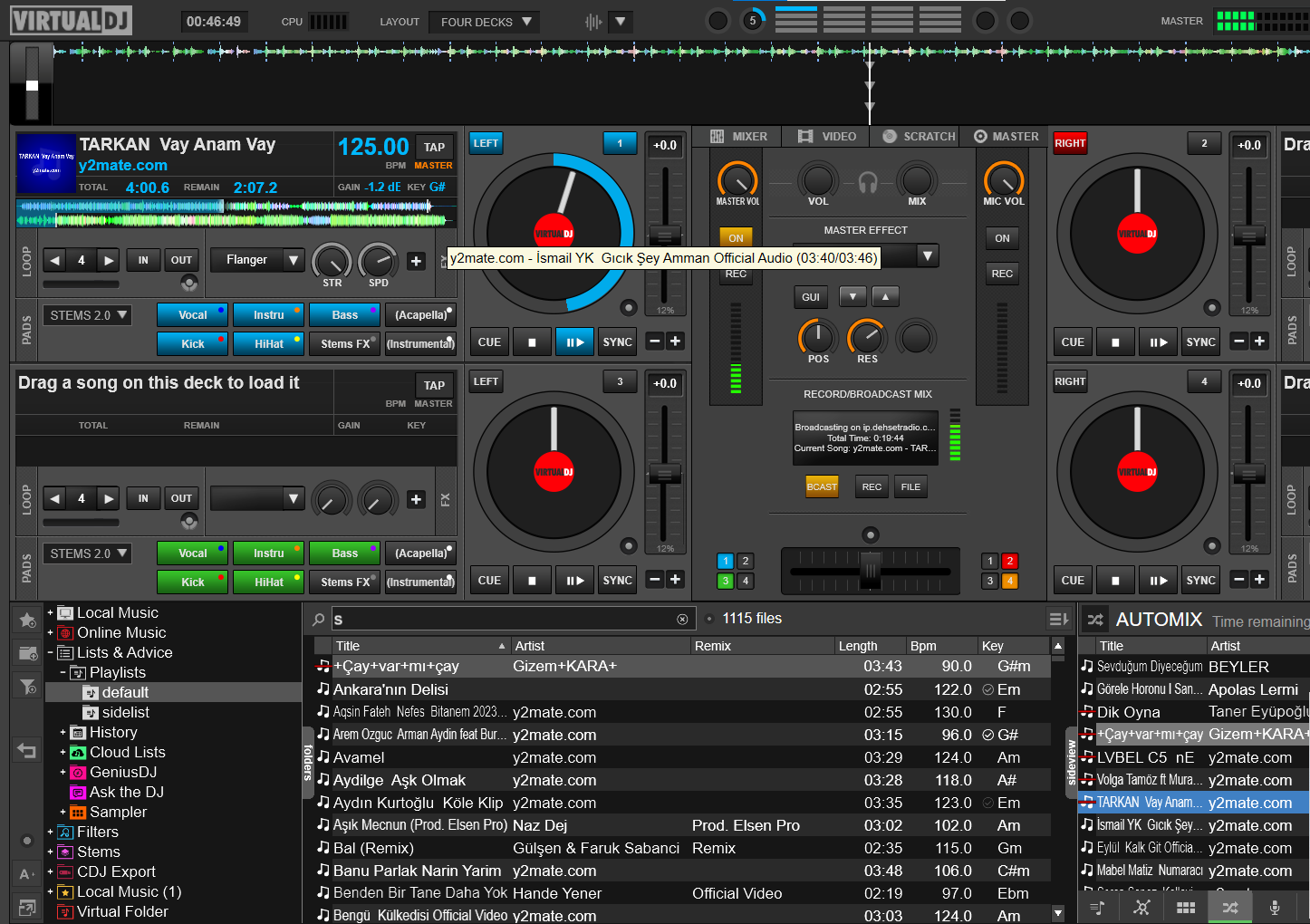Switch to the SCRATCH tab
Image resolution: width=1310 pixels, height=924 pixels.
tap(919, 137)
